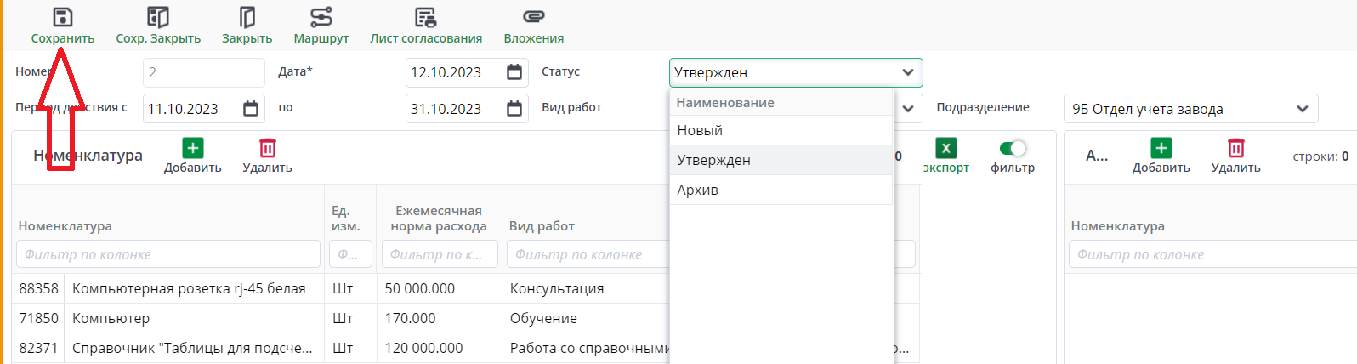Toggle the фильтр switch

click(1013, 148)
